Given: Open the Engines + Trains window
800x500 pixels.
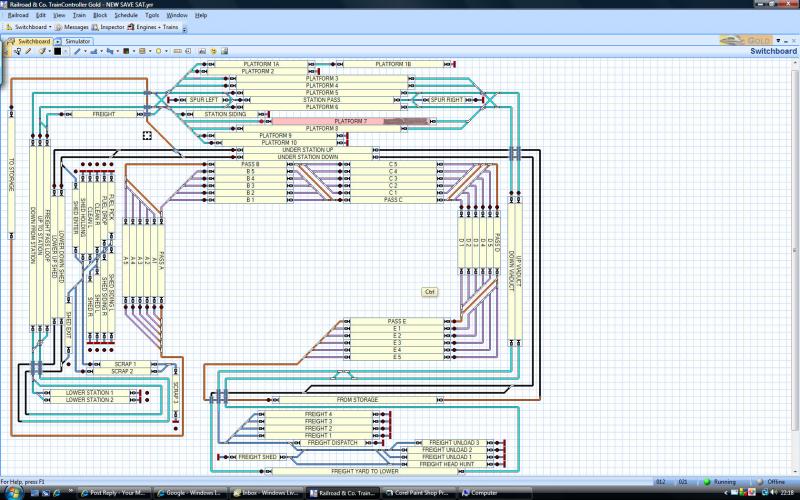Looking at the screenshot, I should 157,27.
